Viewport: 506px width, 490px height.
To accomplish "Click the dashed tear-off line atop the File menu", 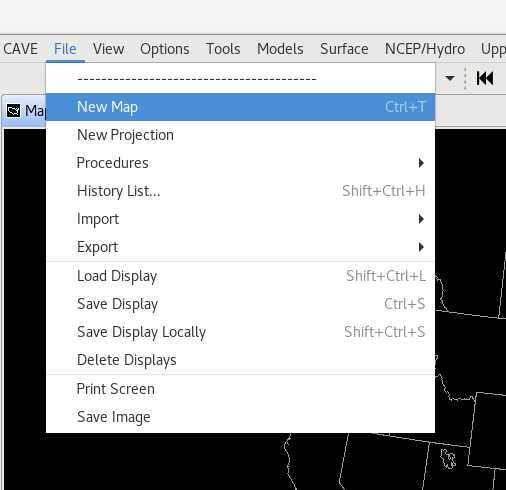I will tap(197, 79).
